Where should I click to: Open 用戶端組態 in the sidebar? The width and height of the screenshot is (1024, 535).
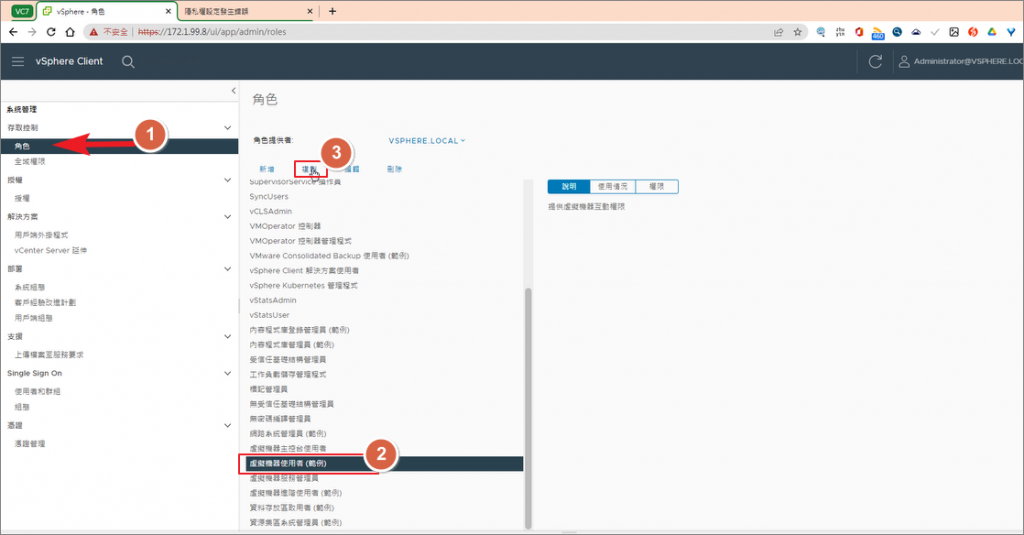click(33, 318)
